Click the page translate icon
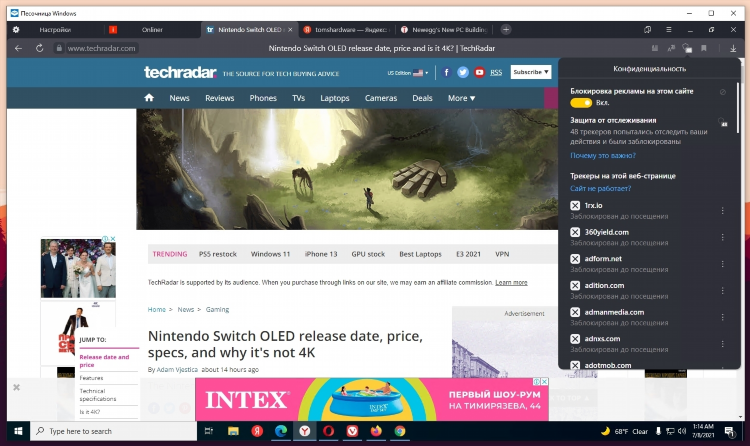The image size is (750, 446). tap(672, 48)
